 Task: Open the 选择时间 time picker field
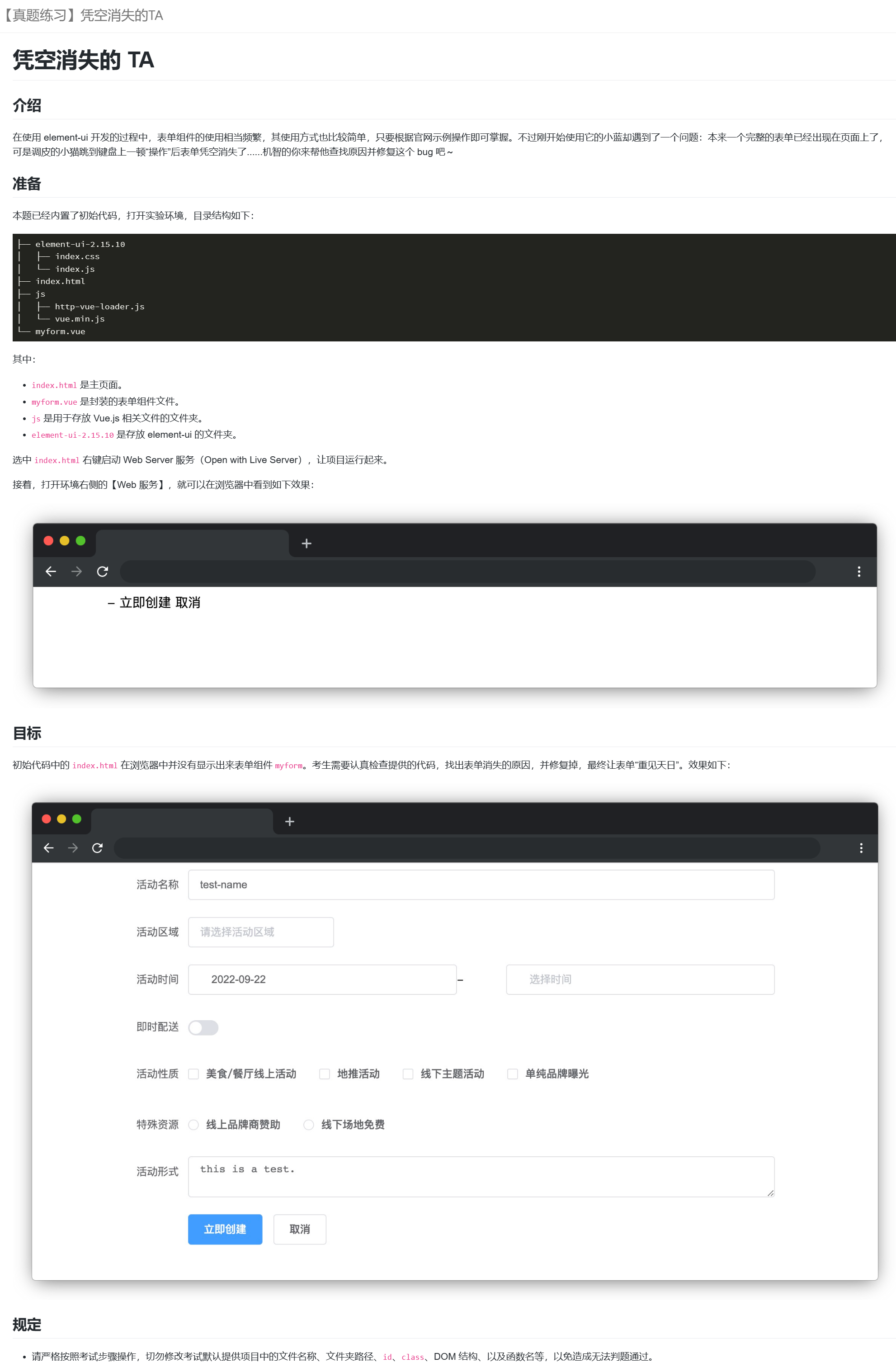[x=640, y=979]
